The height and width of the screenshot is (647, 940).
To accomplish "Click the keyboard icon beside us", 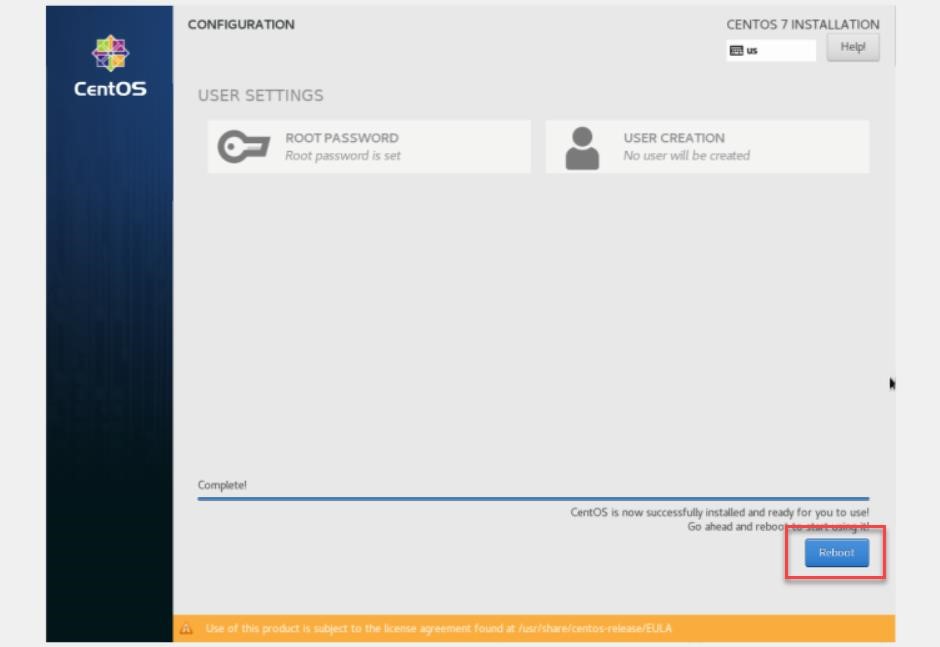I will tap(736, 50).
